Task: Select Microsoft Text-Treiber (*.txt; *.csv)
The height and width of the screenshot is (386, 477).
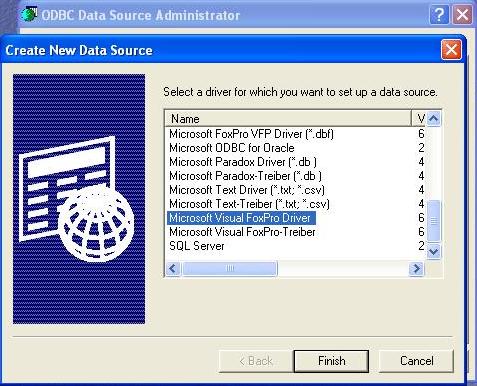Action: [x=249, y=204]
